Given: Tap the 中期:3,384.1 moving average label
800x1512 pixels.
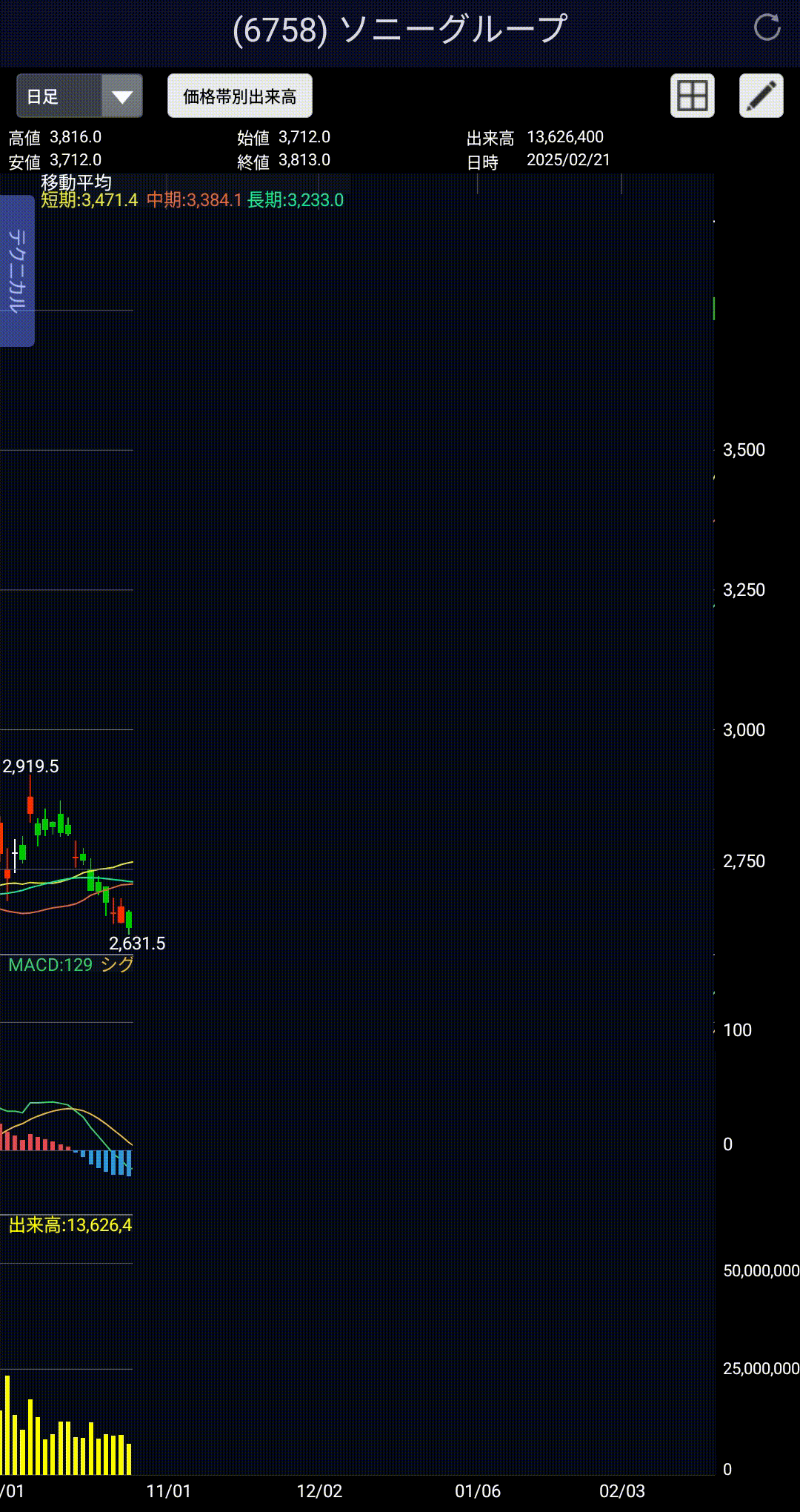Looking at the screenshot, I should coord(194,200).
